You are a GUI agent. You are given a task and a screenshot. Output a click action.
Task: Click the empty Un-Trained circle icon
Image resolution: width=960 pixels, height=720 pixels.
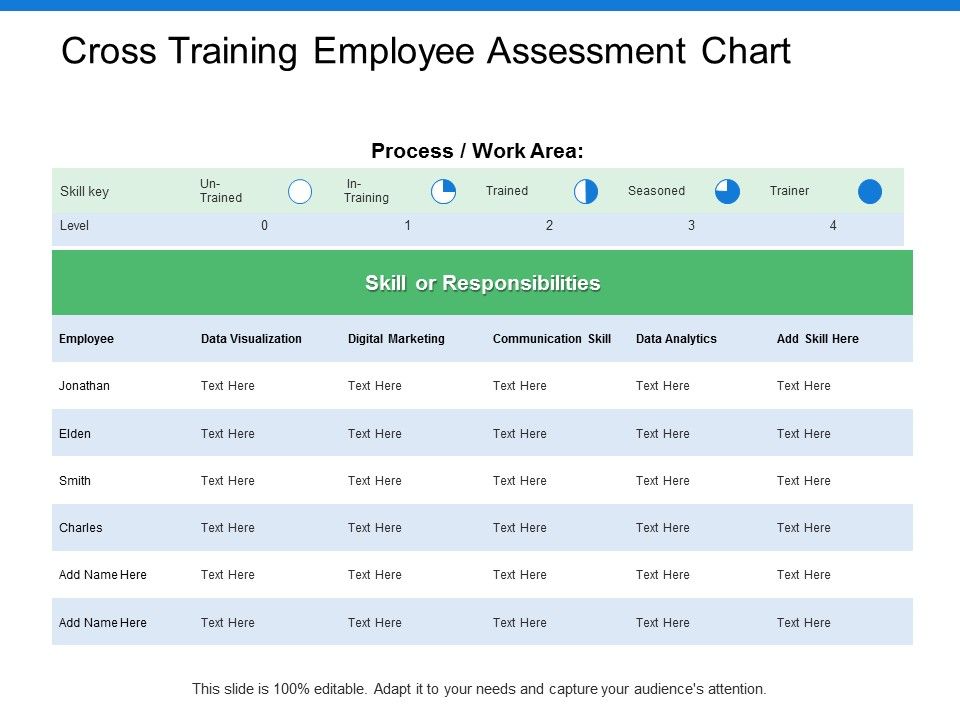click(x=300, y=191)
